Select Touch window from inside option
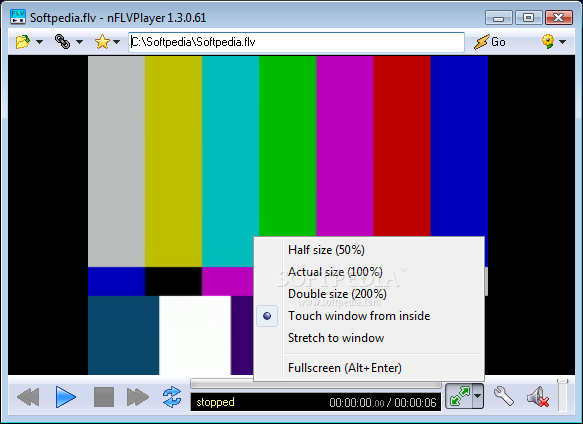 pyautogui.click(x=369, y=316)
